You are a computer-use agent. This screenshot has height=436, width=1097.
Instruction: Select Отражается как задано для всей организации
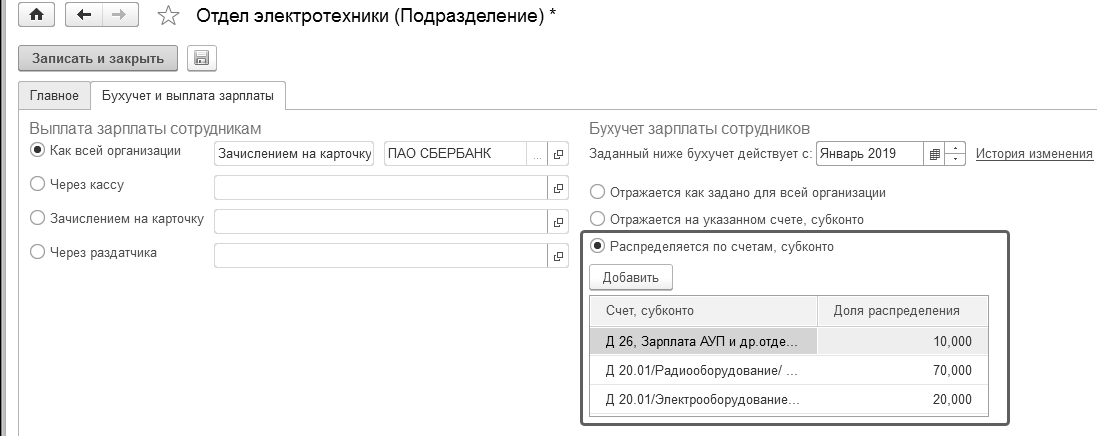point(598,191)
